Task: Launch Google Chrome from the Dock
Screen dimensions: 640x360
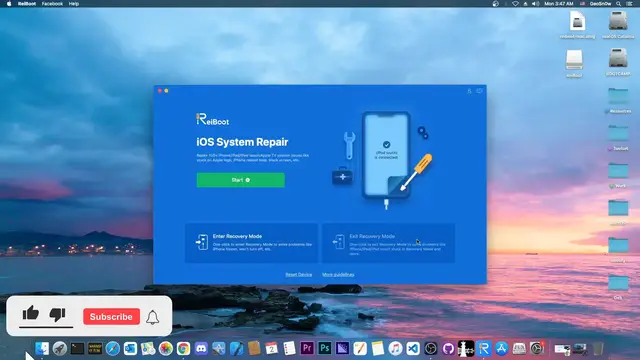Action: tap(184, 349)
